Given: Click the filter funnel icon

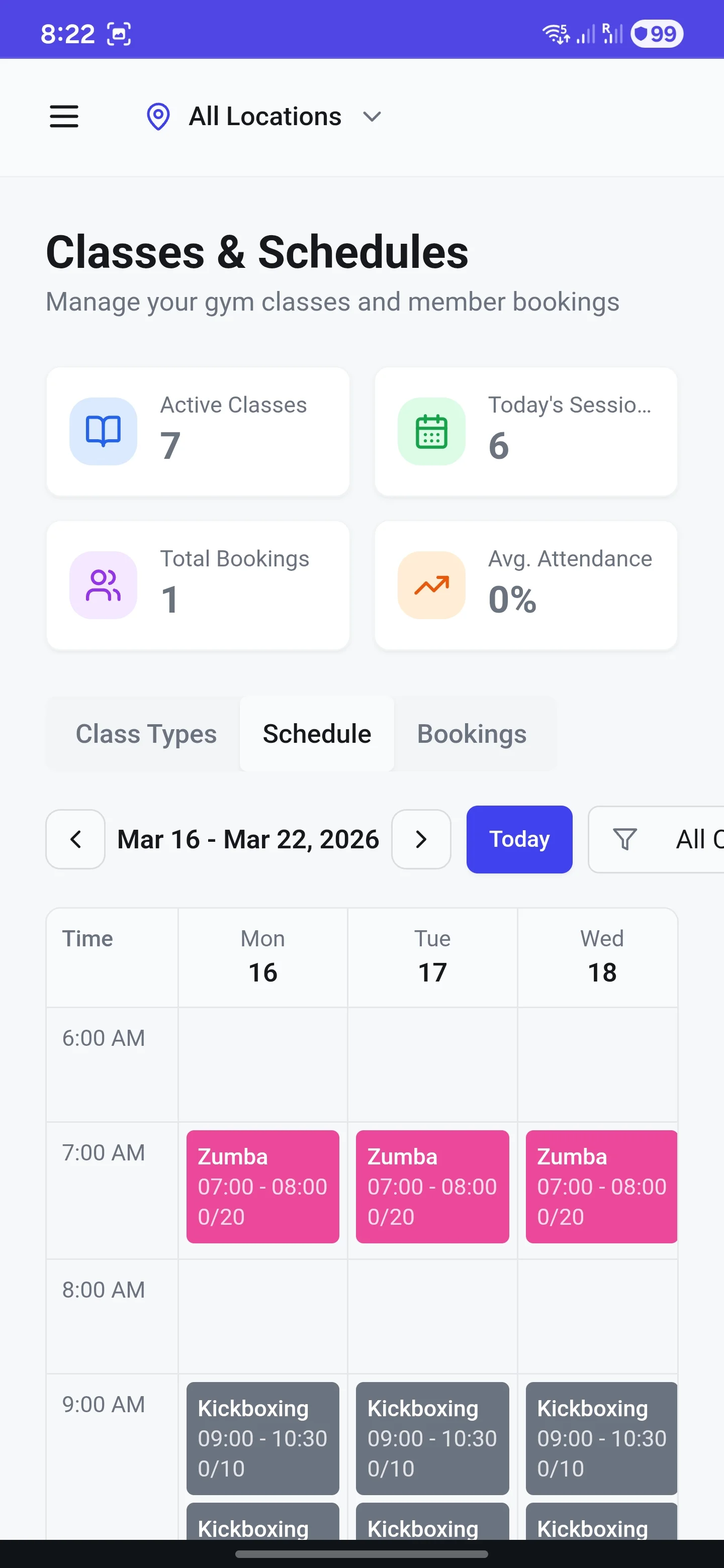Looking at the screenshot, I should coord(625,839).
